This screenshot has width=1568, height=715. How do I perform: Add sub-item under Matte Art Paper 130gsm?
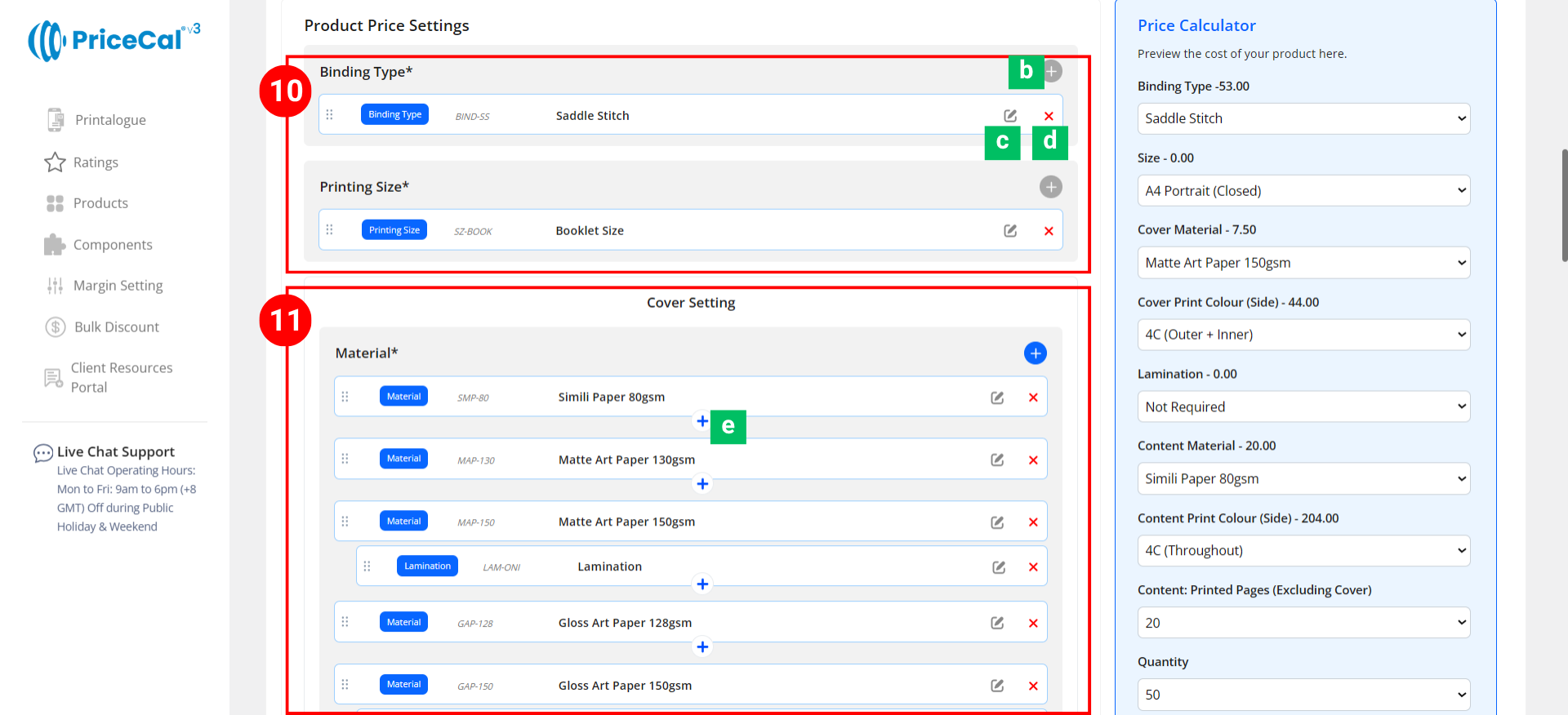(702, 484)
